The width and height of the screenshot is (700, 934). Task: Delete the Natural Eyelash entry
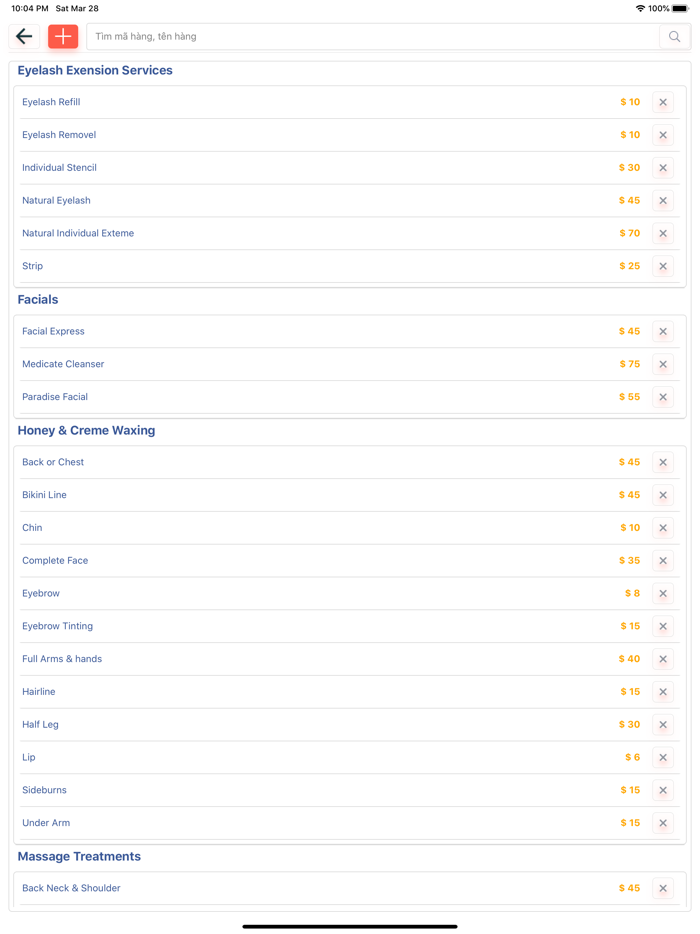coord(663,201)
